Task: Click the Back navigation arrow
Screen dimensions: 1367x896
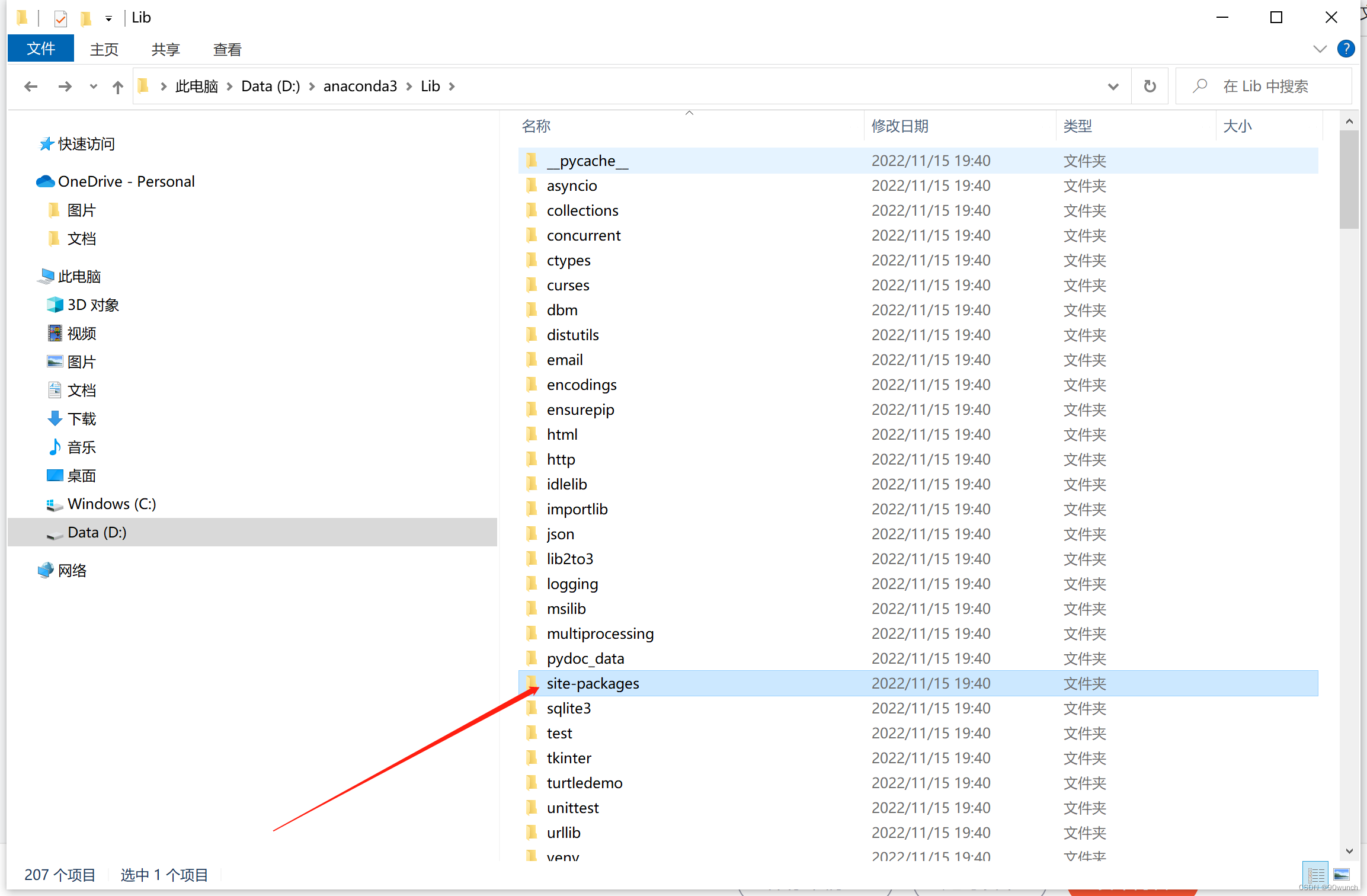Action: pyautogui.click(x=31, y=87)
